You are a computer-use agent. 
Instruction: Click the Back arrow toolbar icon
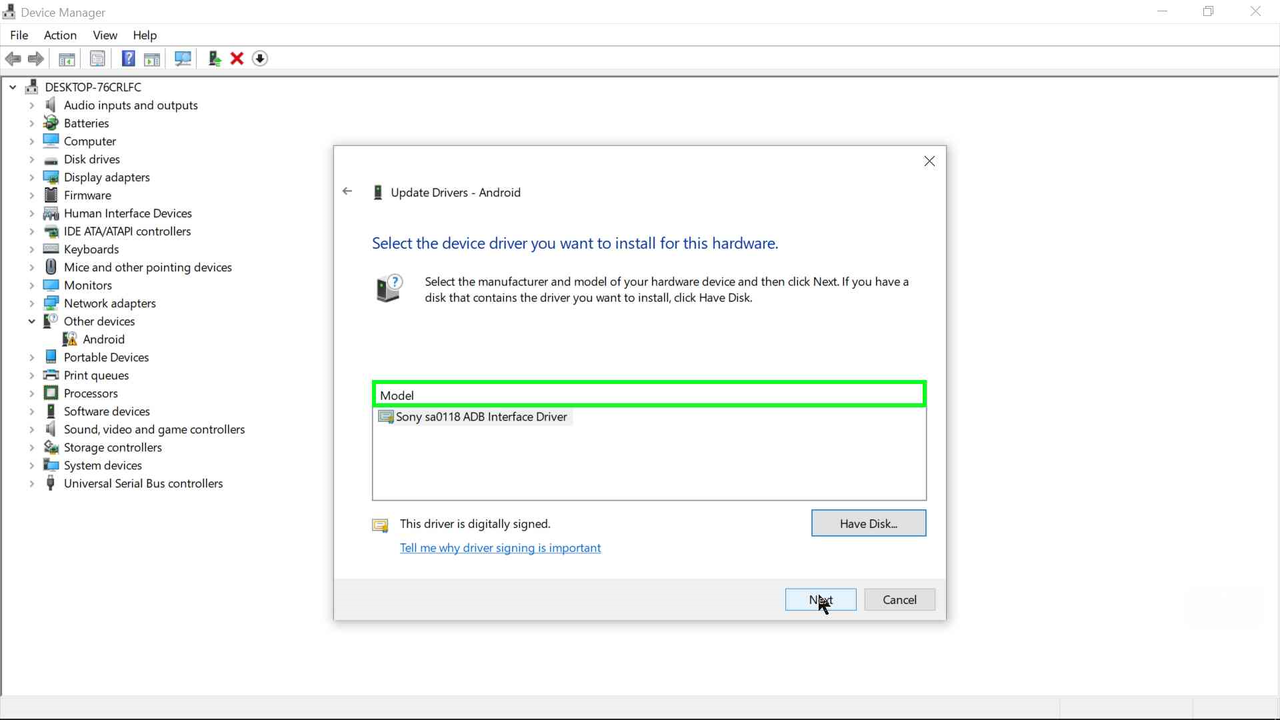(13, 59)
